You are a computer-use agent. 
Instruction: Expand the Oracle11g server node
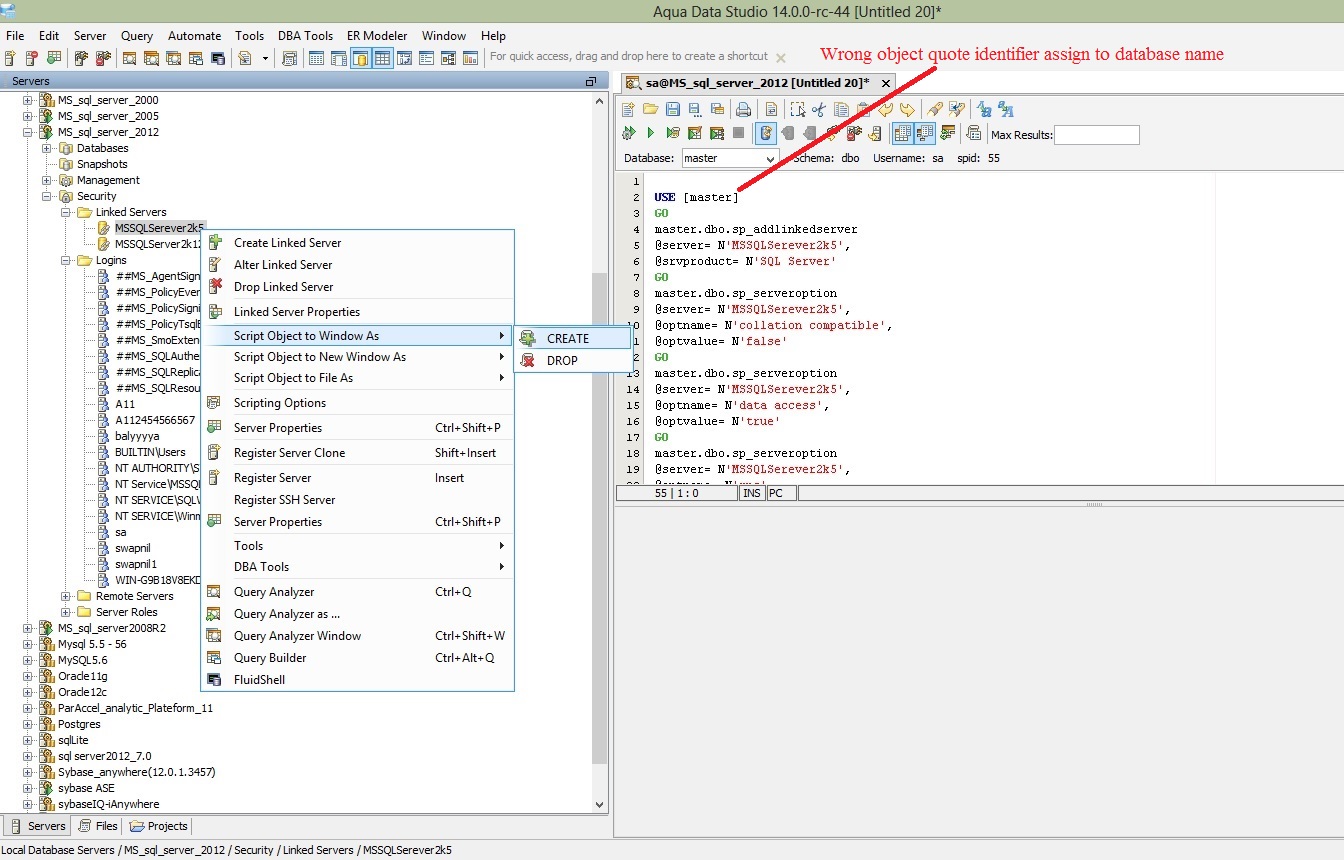pos(28,676)
